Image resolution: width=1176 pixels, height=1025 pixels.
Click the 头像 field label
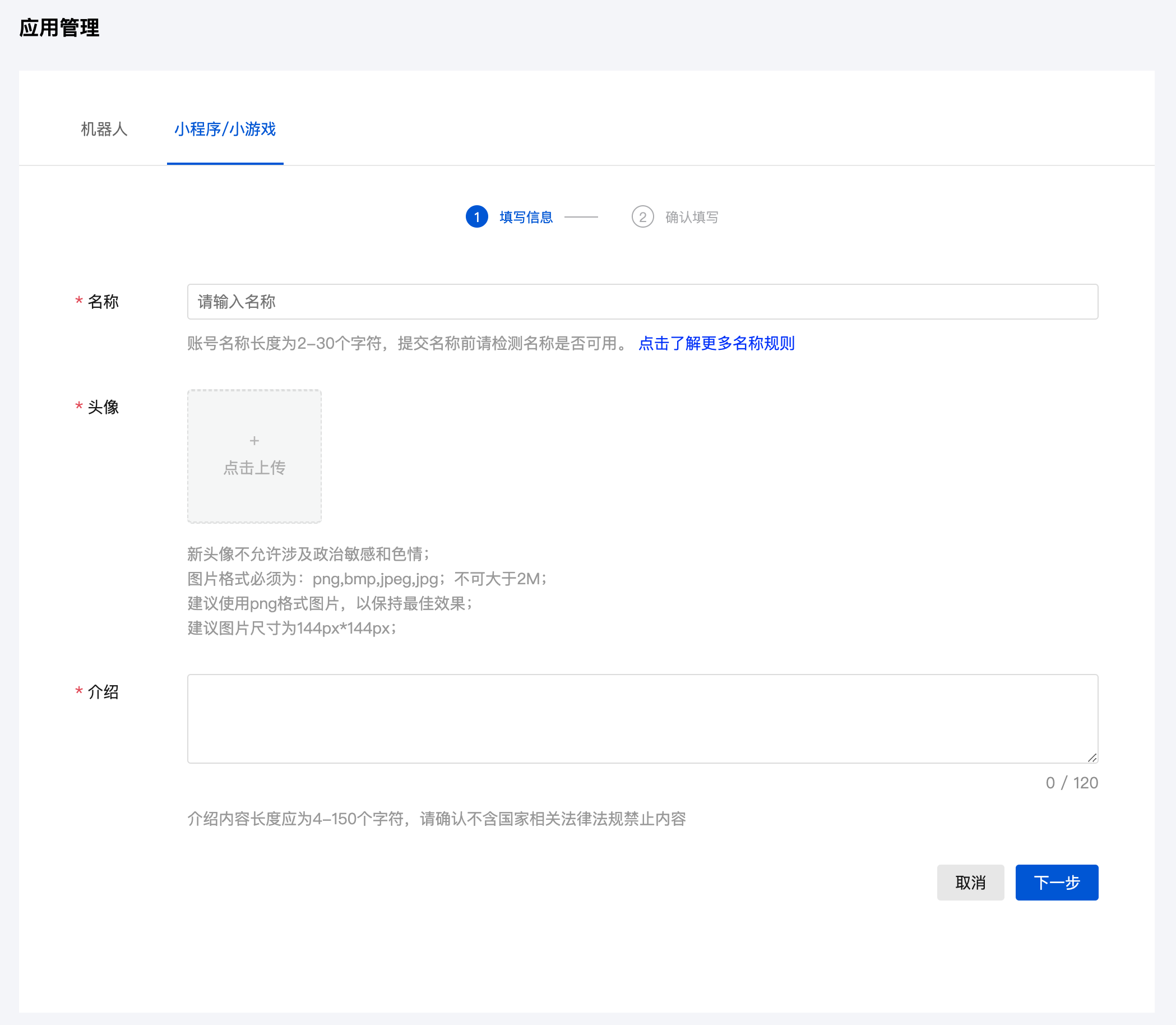[103, 407]
